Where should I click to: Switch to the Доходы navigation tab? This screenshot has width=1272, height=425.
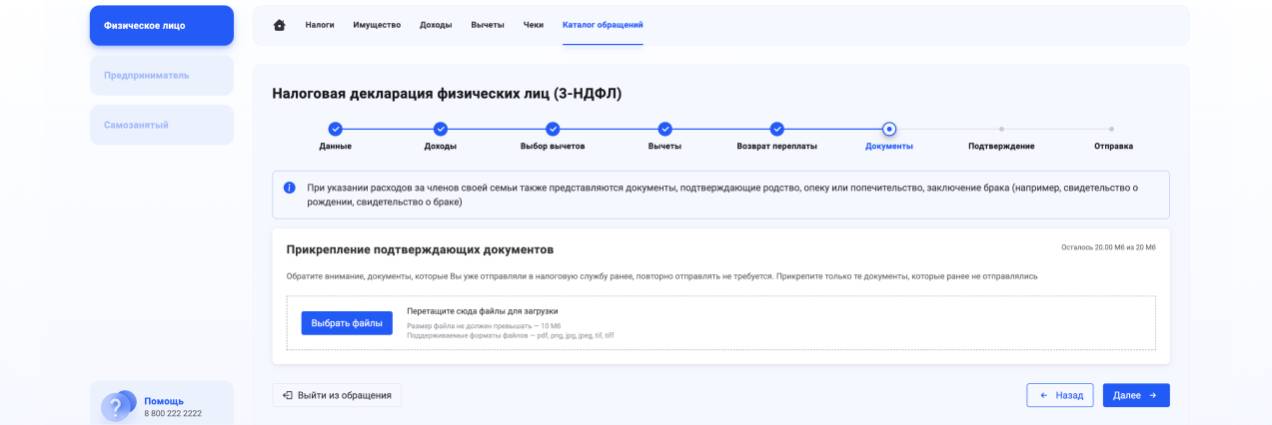435,25
